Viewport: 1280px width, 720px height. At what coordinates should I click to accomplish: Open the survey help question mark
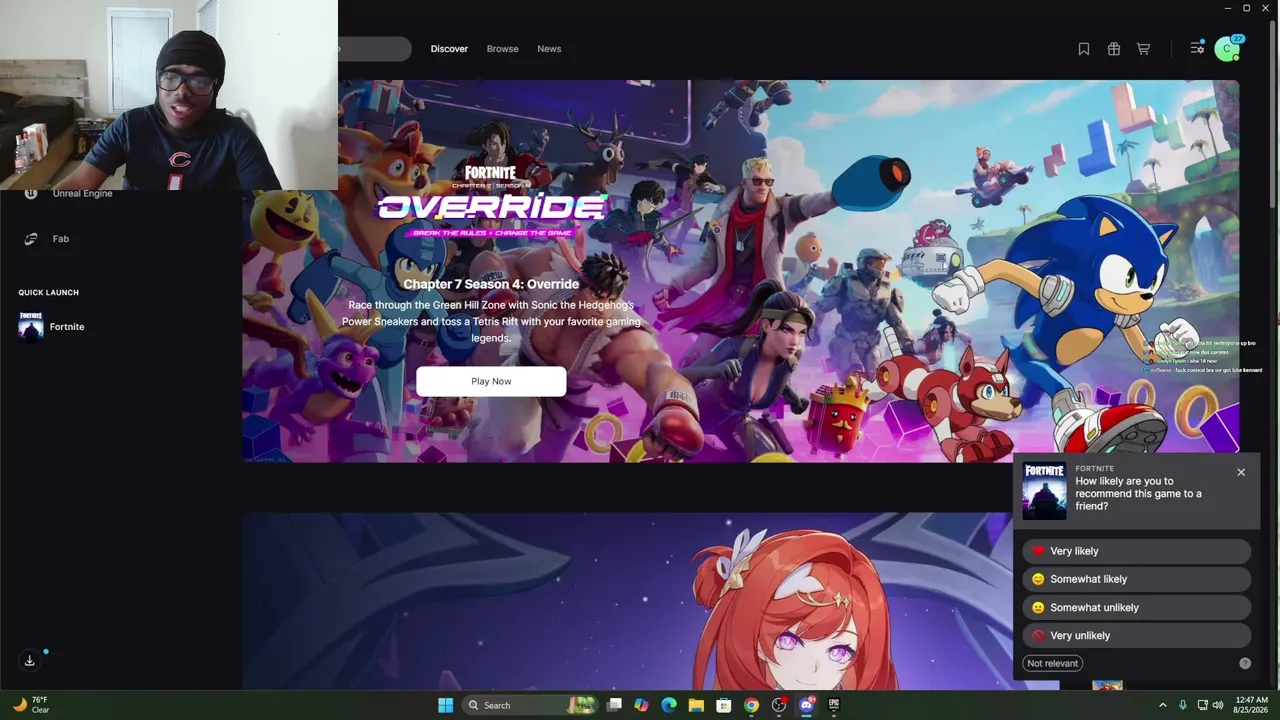pyautogui.click(x=1245, y=663)
